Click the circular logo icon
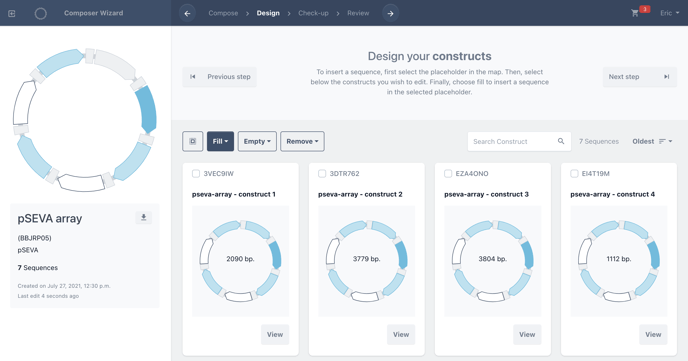Screen dimensions: 688x361 click(41, 13)
